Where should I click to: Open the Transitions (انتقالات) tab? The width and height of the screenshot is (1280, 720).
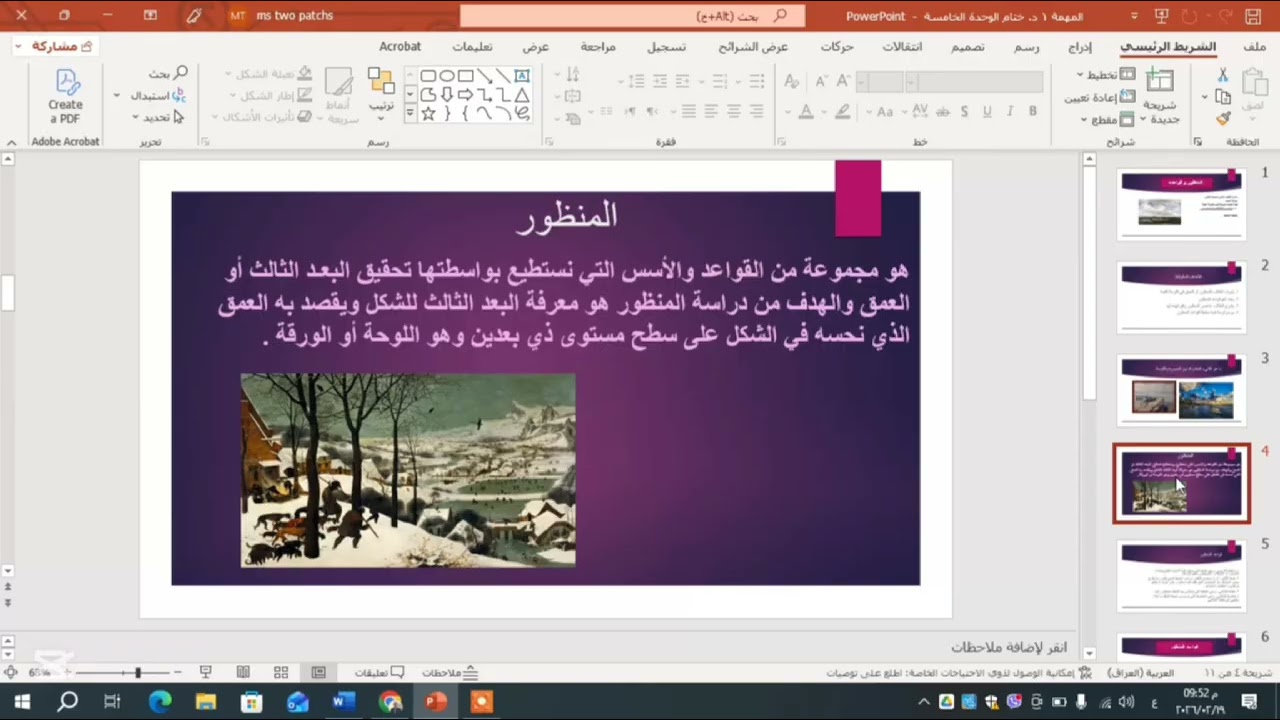[x=902, y=47]
